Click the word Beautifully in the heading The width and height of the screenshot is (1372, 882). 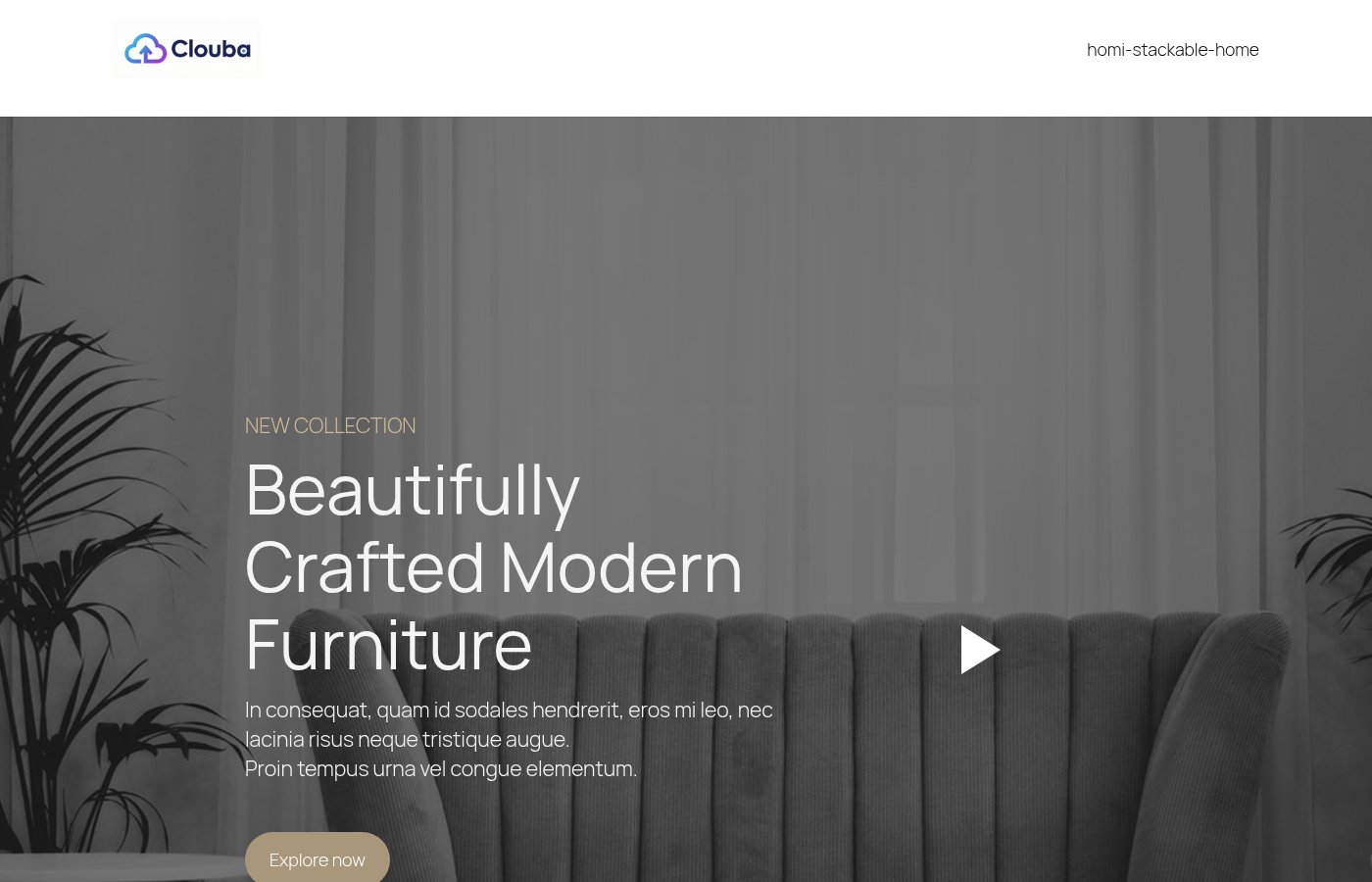(x=413, y=490)
